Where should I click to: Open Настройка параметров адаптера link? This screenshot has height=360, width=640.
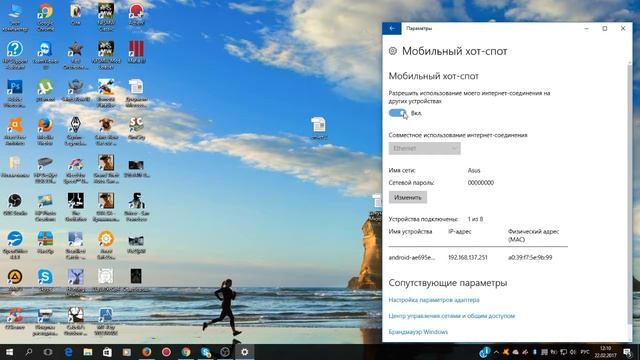tap(433, 300)
